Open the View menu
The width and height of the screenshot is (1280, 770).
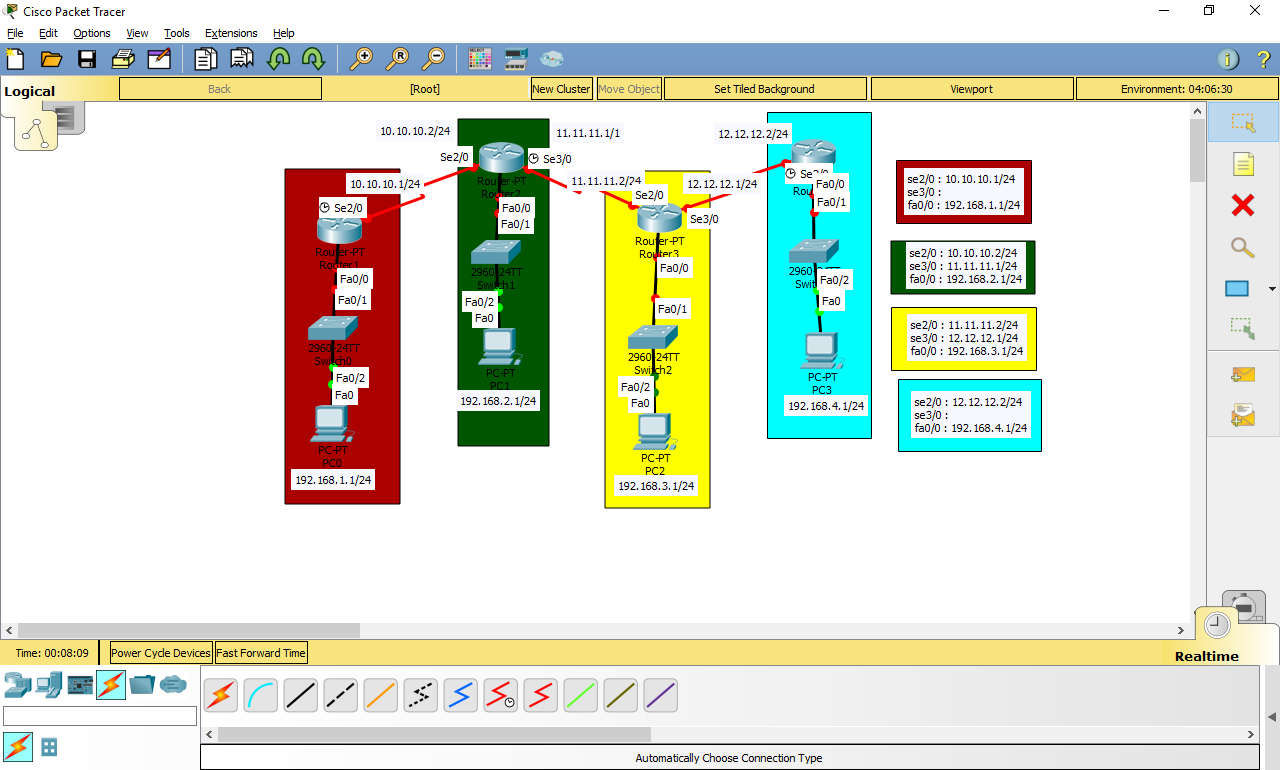pos(138,33)
